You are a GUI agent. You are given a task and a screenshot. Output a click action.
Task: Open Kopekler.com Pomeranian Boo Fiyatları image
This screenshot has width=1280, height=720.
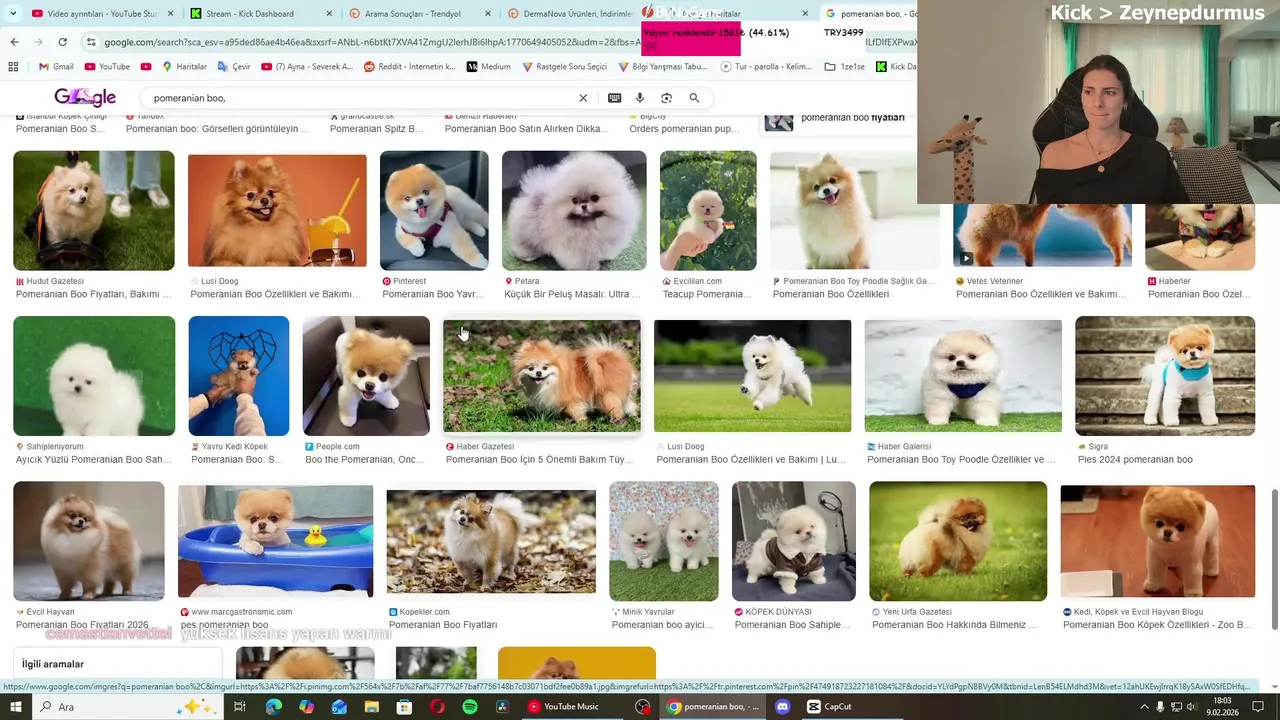pos(491,541)
